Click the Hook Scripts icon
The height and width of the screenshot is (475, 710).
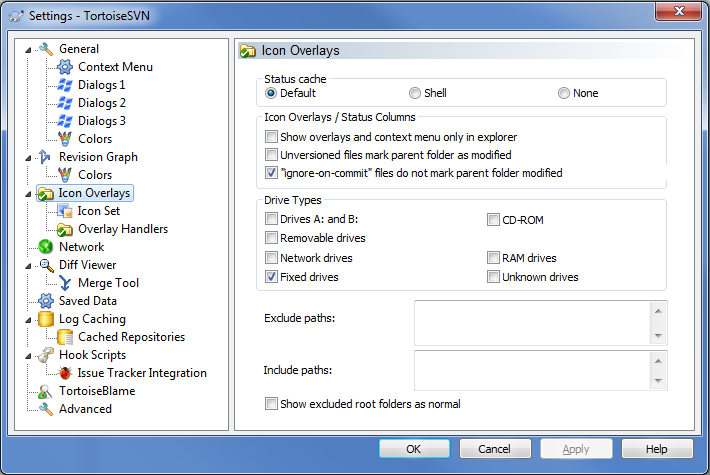coord(46,355)
